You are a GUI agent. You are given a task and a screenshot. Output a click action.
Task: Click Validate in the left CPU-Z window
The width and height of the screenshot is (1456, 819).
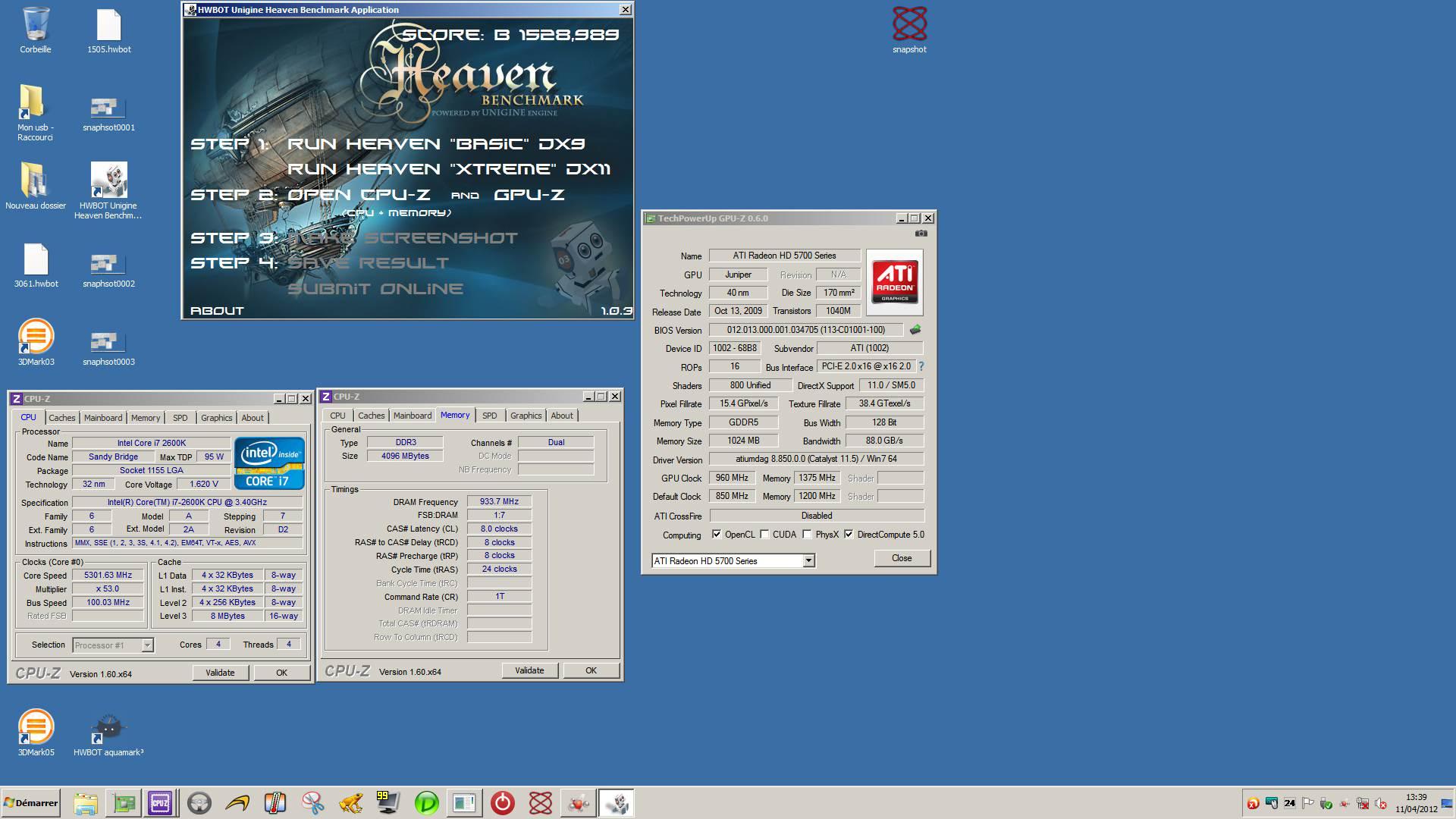point(220,673)
